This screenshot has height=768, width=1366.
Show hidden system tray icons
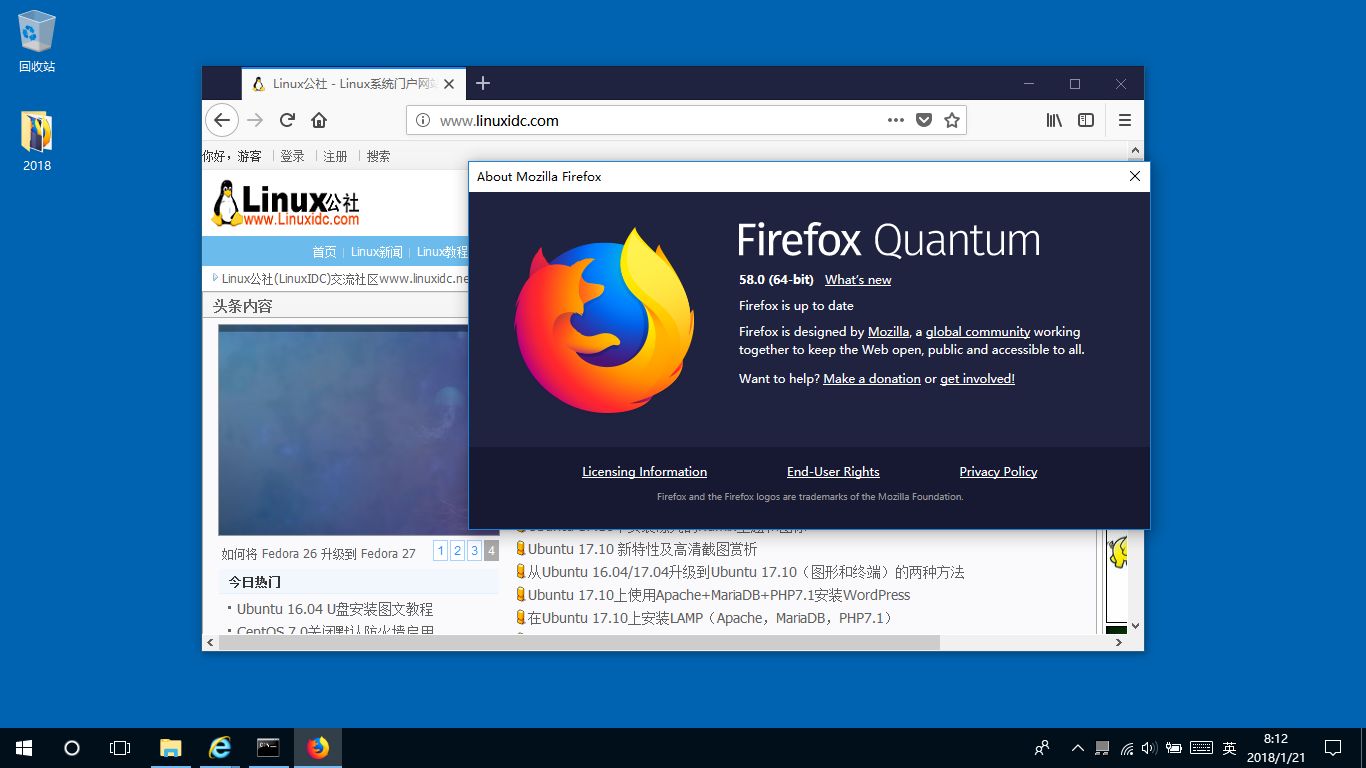click(1077, 748)
